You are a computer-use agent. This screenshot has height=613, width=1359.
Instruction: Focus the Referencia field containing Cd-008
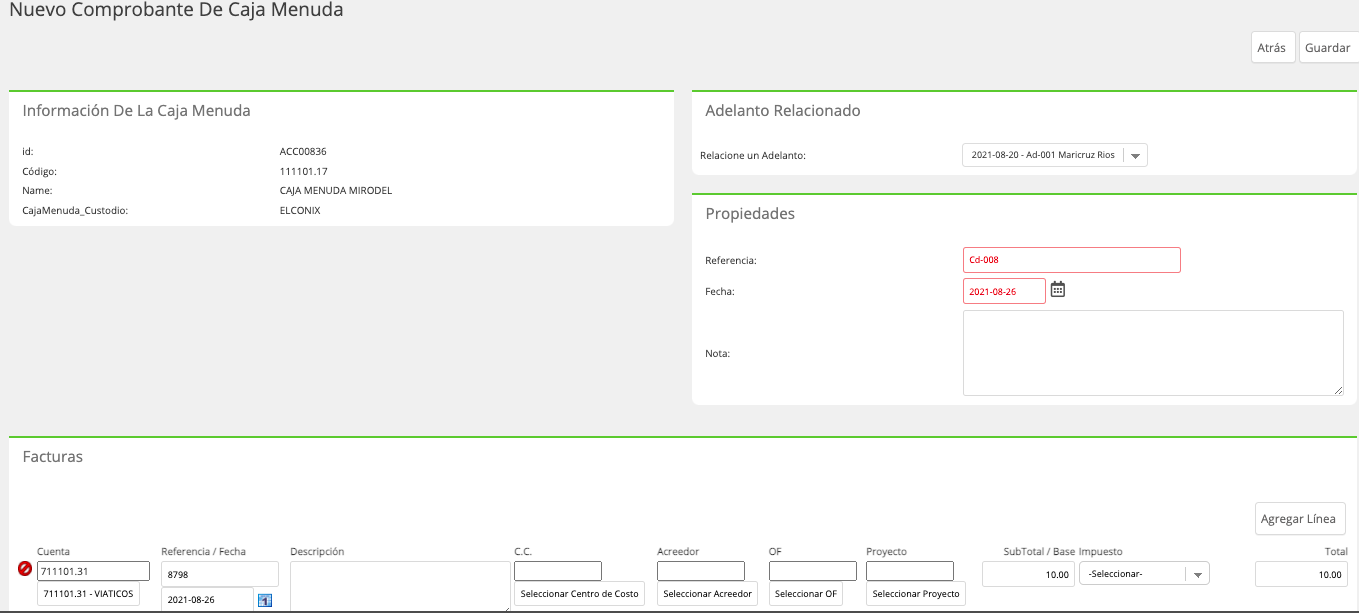click(1071, 260)
